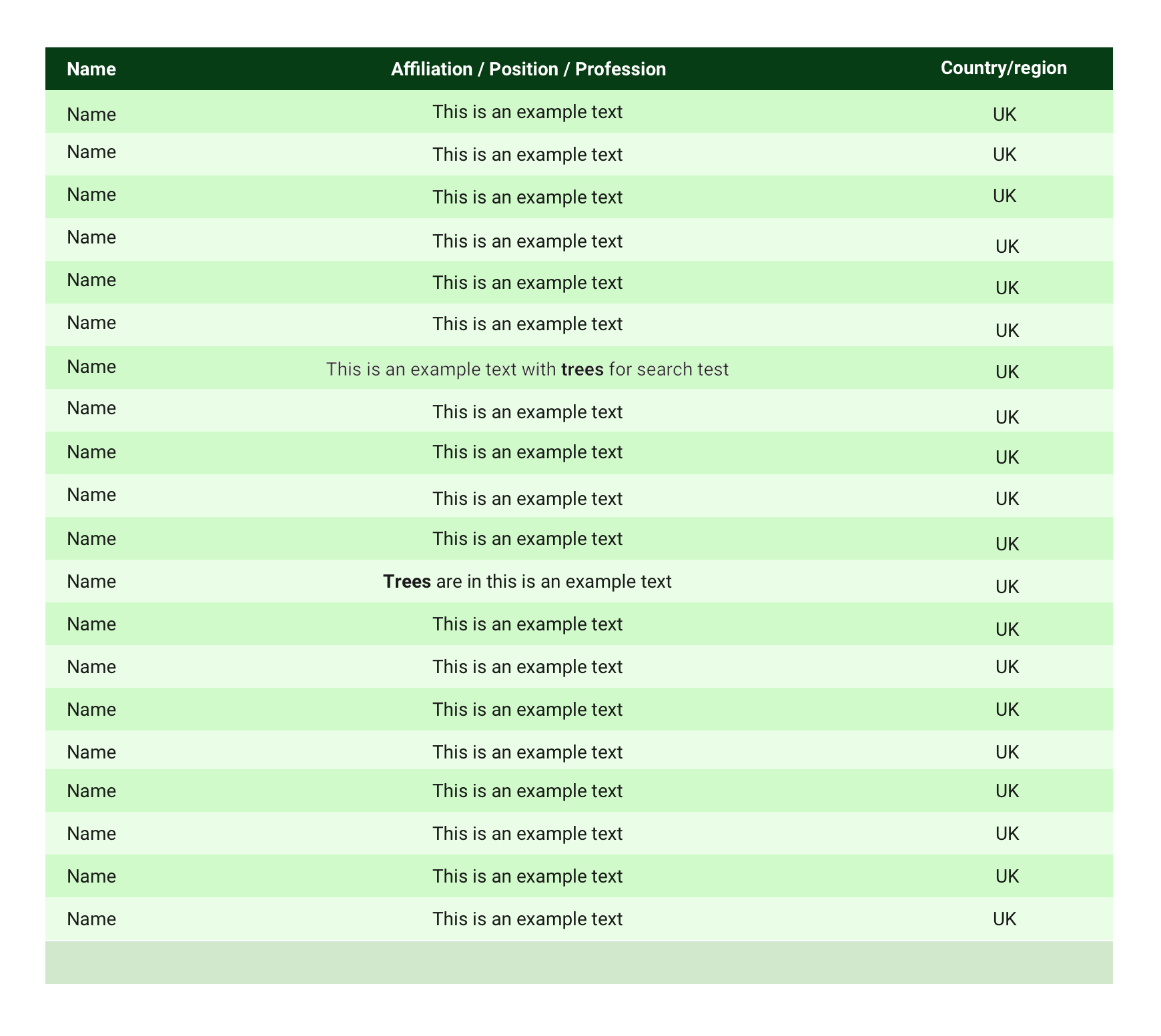This screenshot has width=1161, height=1036.
Task: Select Name cell in the "search test" row
Action: click(x=91, y=367)
